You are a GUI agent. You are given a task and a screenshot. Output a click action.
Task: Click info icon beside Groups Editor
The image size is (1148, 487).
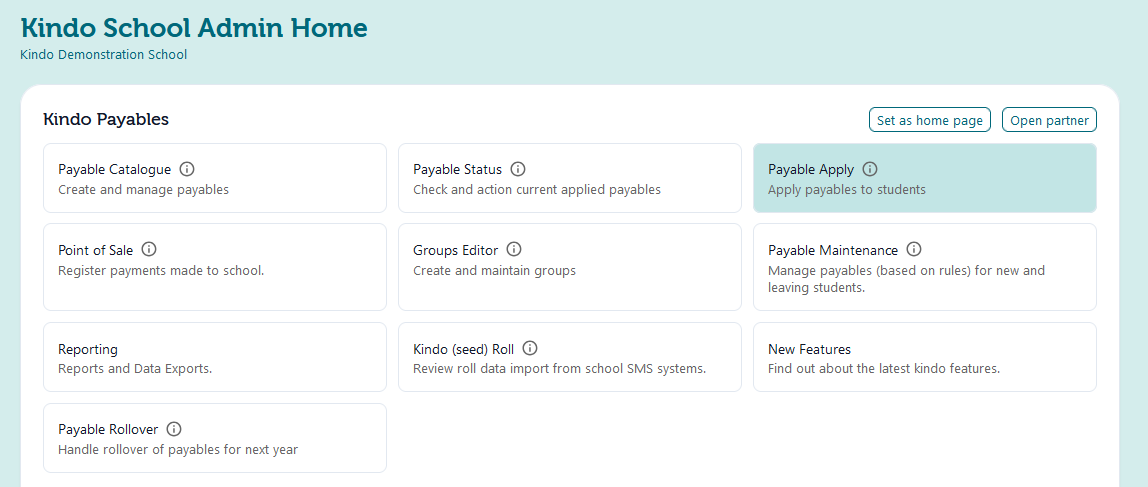click(514, 250)
